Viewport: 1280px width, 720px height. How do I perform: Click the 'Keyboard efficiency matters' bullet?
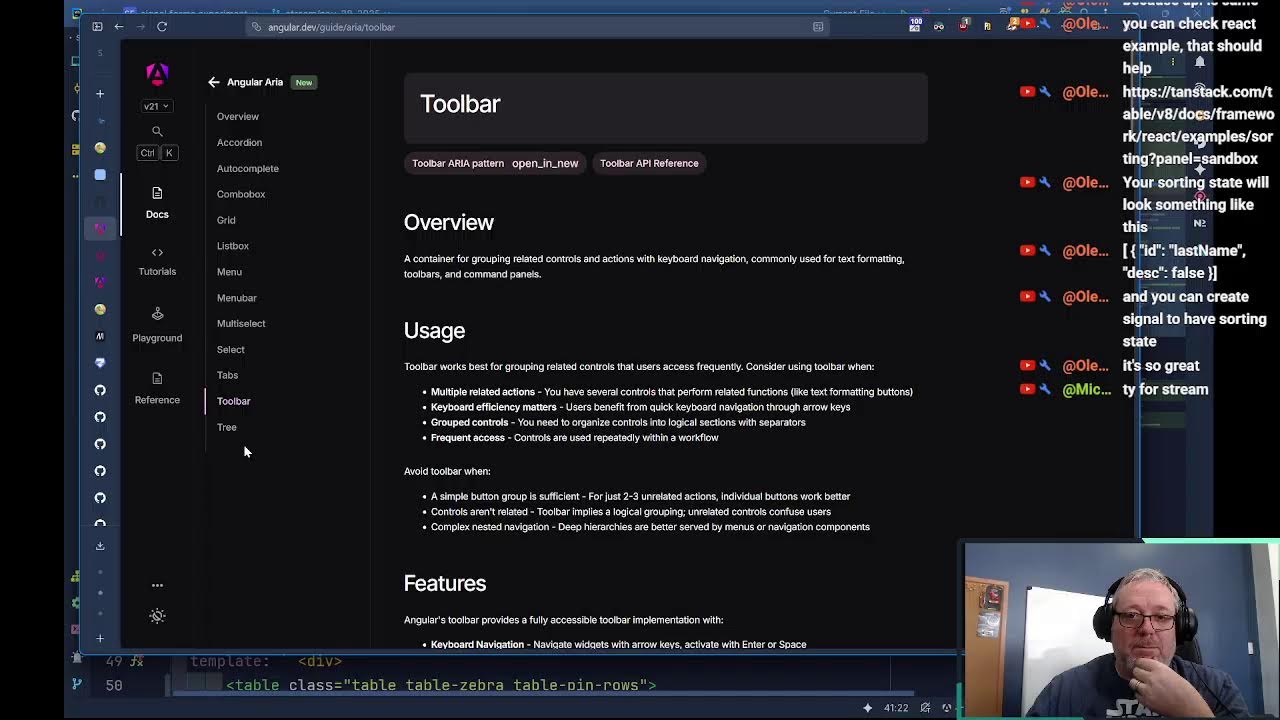tap(641, 407)
